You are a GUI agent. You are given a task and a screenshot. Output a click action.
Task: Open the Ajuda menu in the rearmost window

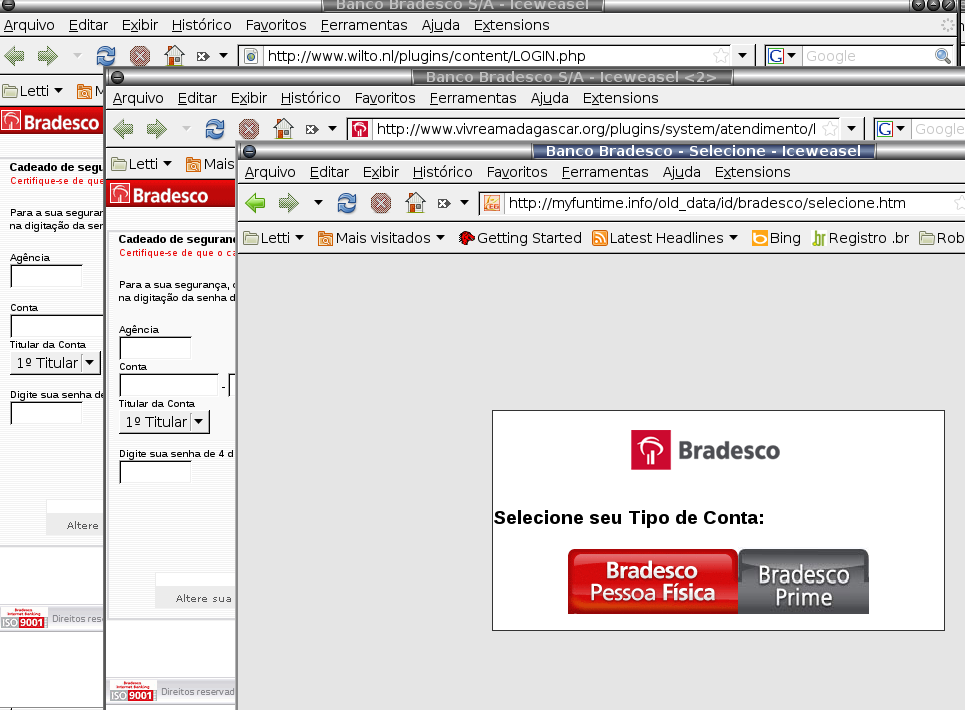point(441,25)
